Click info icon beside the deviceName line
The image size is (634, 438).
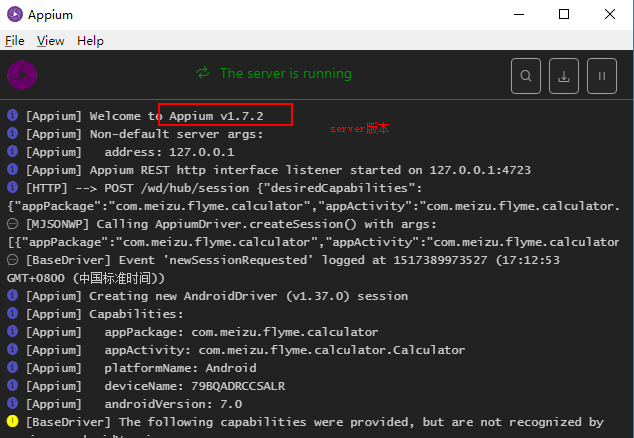(13, 385)
